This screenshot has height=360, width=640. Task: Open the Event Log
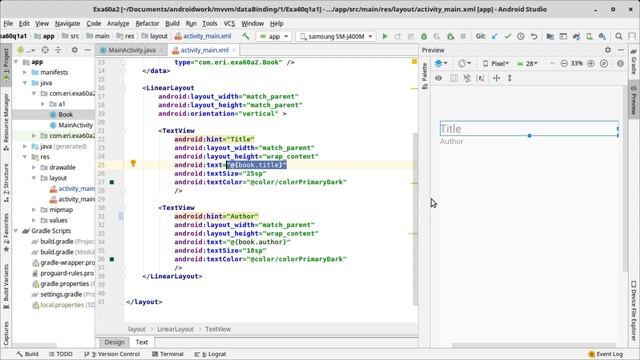coord(606,354)
